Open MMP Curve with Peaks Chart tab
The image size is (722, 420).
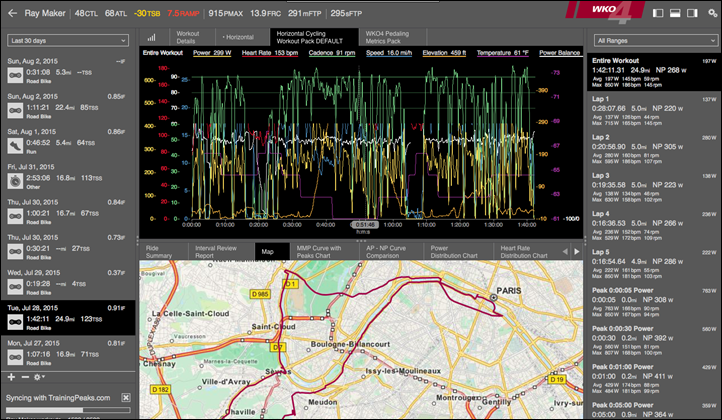click(325, 251)
